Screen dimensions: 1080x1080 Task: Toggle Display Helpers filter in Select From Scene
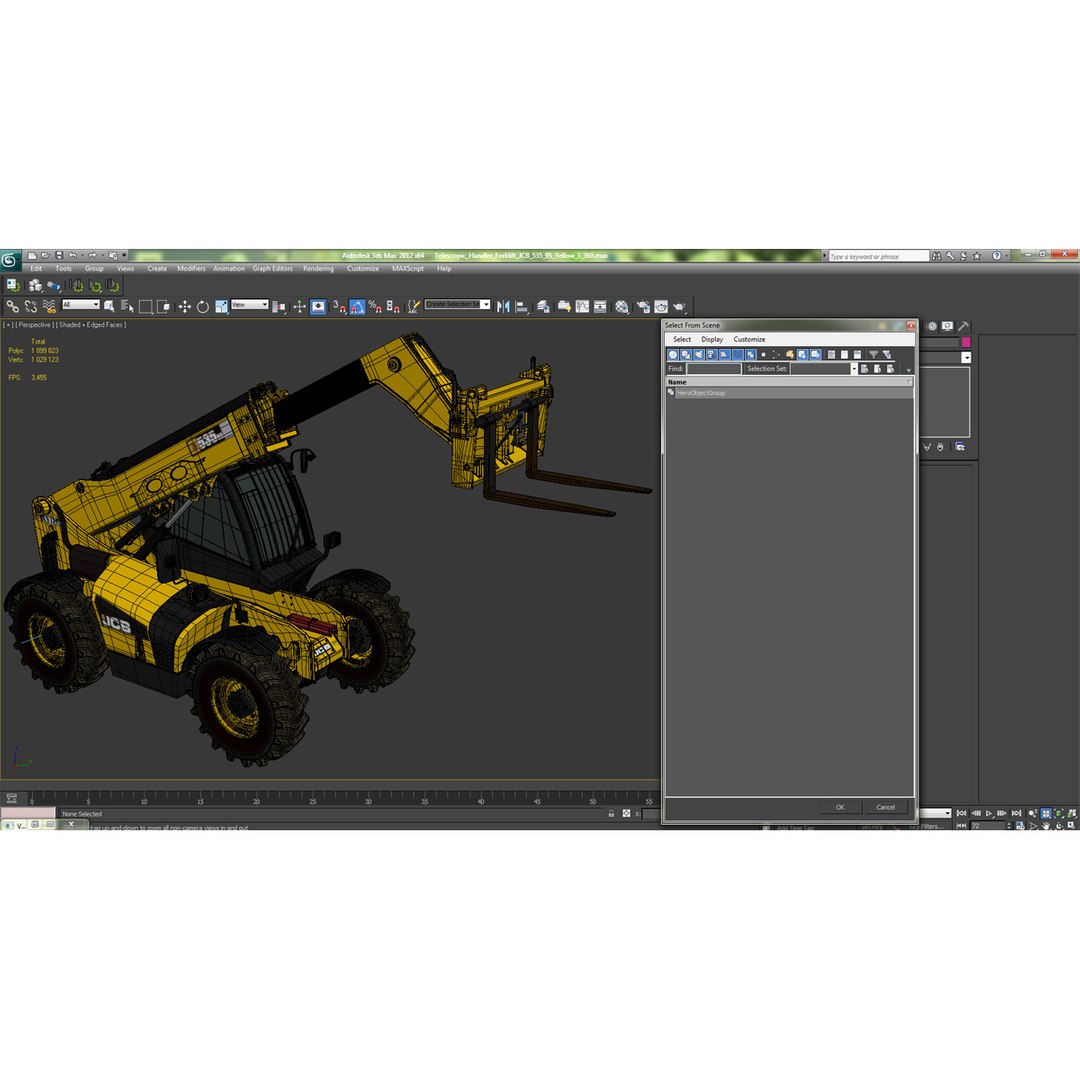[x=725, y=355]
